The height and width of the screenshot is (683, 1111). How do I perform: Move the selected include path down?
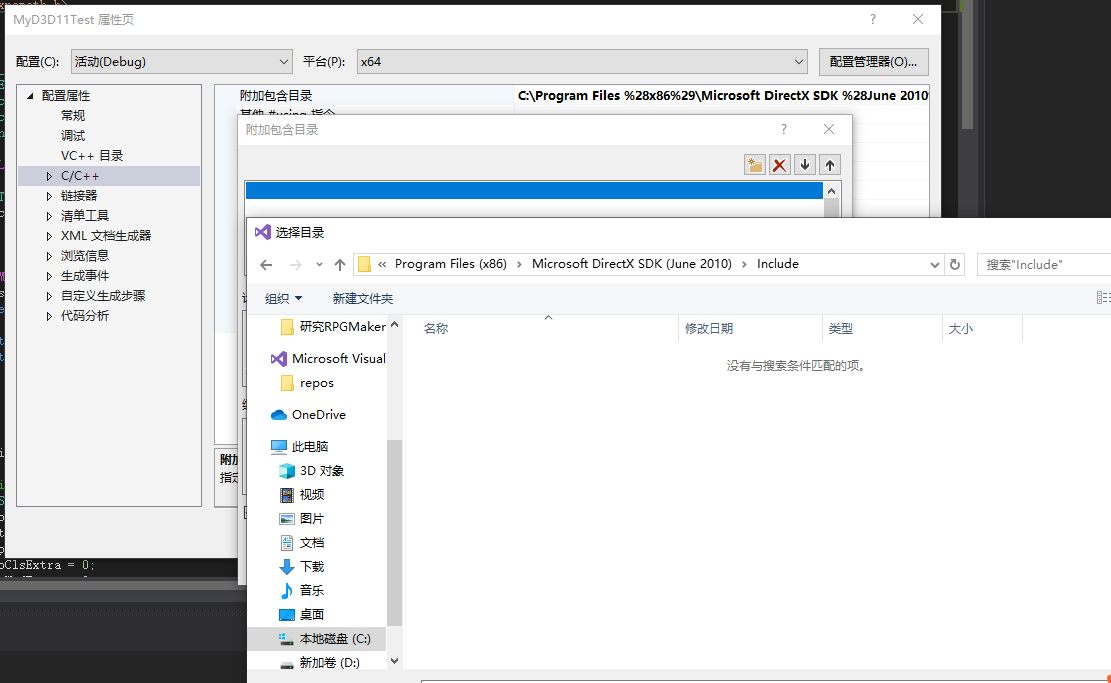pos(804,164)
